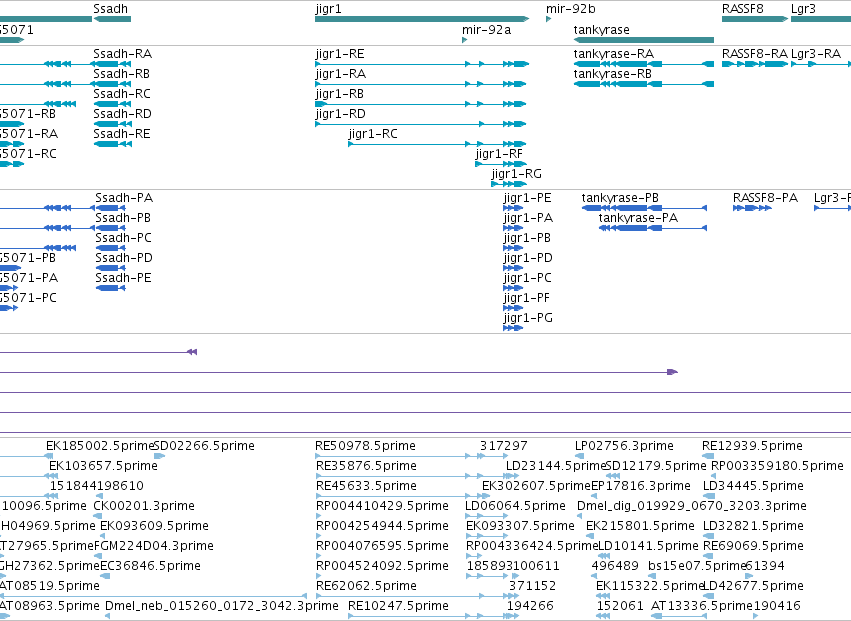The height and width of the screenshot is (621, 851).
Task: Select transcript Ssadh-RA label
Action: [x=122, y=54]
